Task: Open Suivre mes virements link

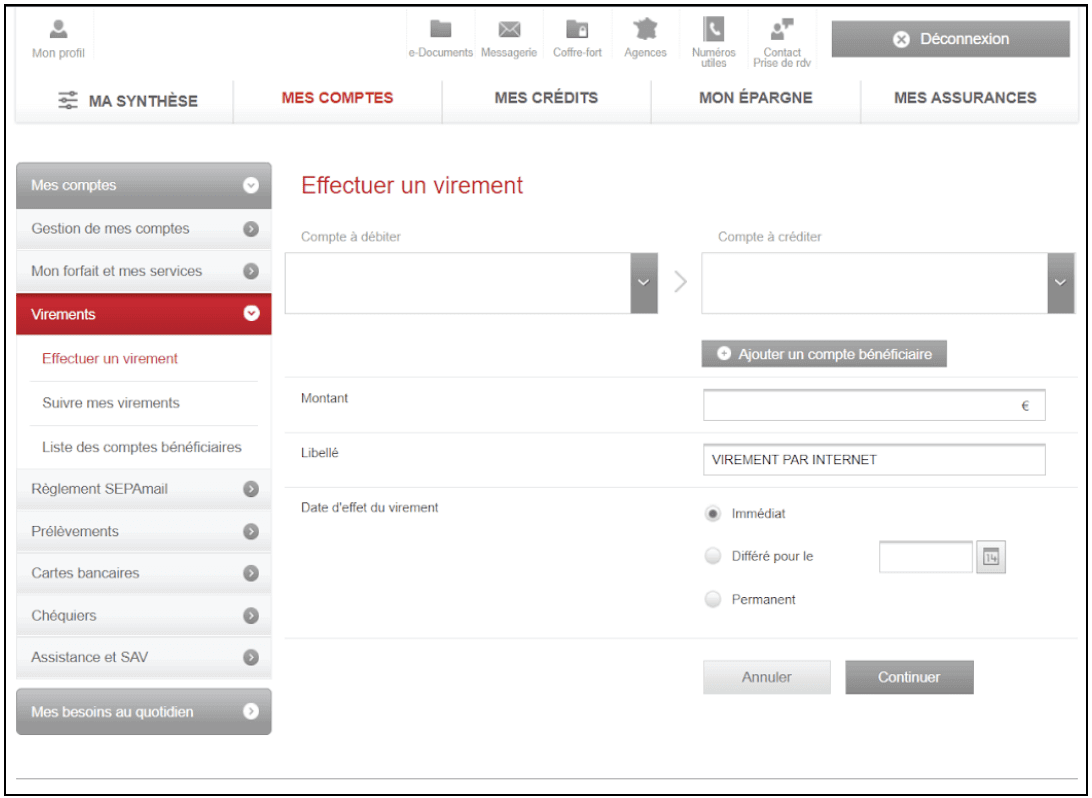Action: [x=111, y=402]
